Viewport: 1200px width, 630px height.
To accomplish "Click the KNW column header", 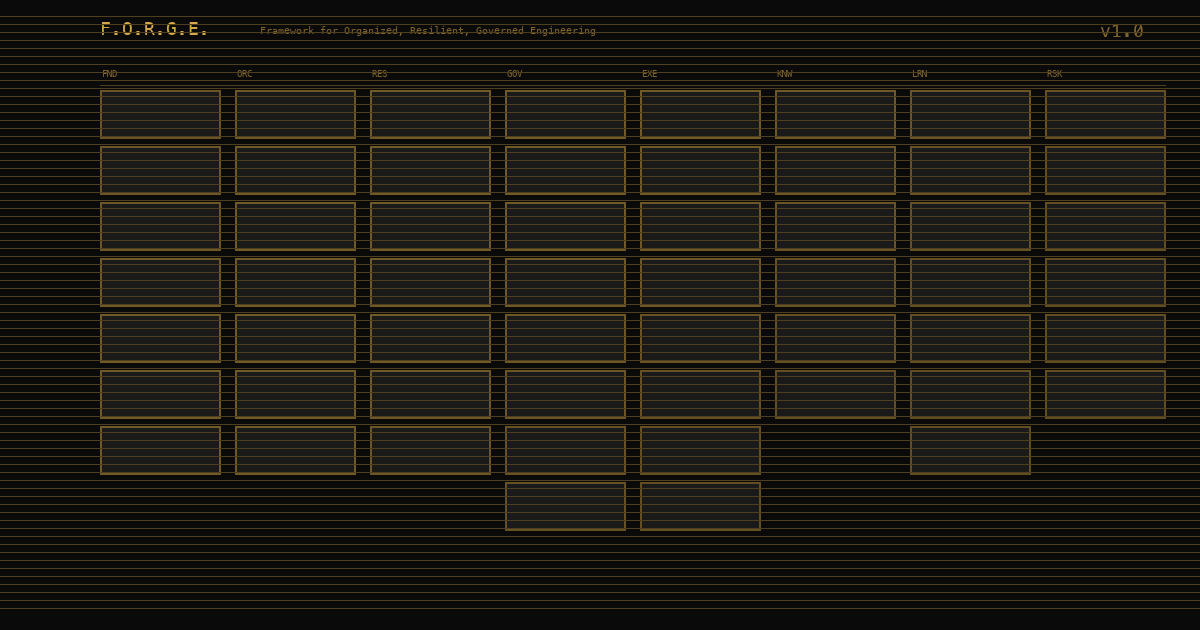I will point(783,73).
